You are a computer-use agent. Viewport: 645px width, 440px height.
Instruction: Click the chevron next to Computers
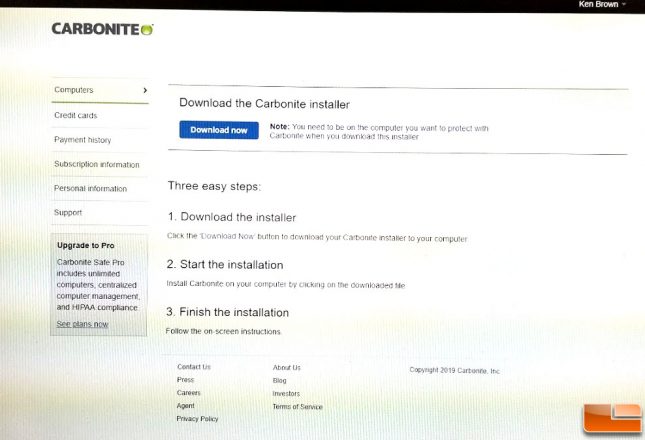click(x=145, y=90)
